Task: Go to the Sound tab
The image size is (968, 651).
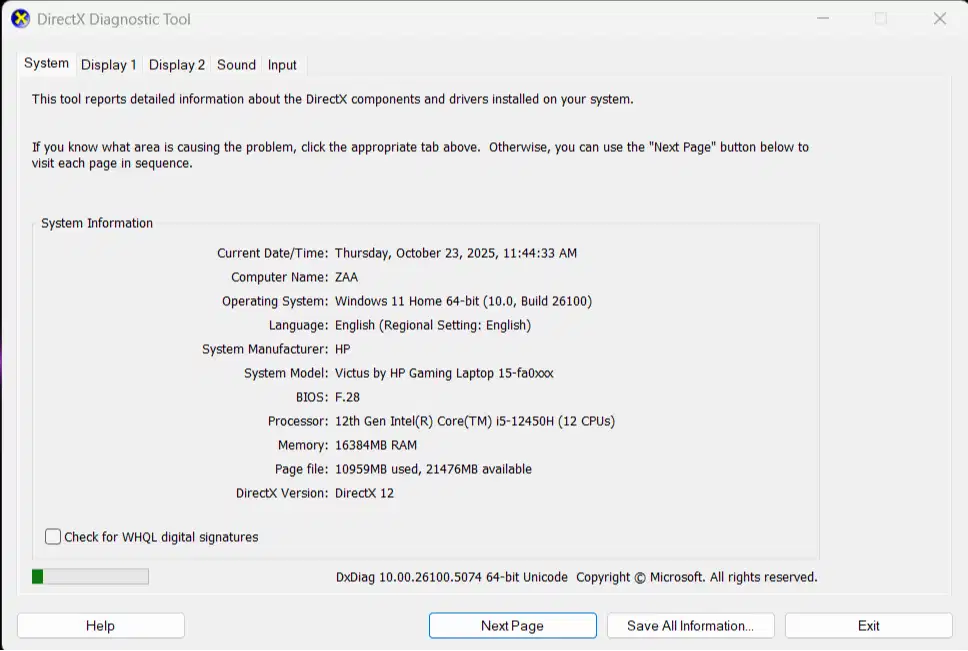Action: [x=236, y=65]
